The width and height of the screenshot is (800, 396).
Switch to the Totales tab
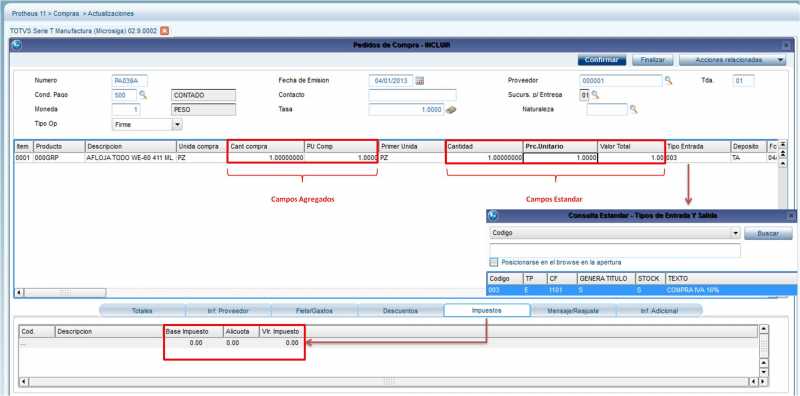(x=142, y=310)
